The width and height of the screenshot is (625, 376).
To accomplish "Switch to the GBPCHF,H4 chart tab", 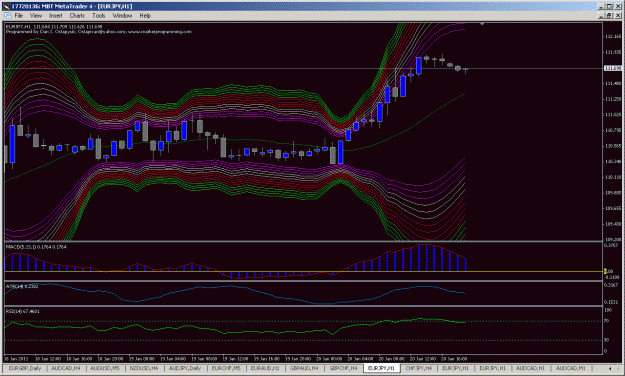I will [343, 368].
